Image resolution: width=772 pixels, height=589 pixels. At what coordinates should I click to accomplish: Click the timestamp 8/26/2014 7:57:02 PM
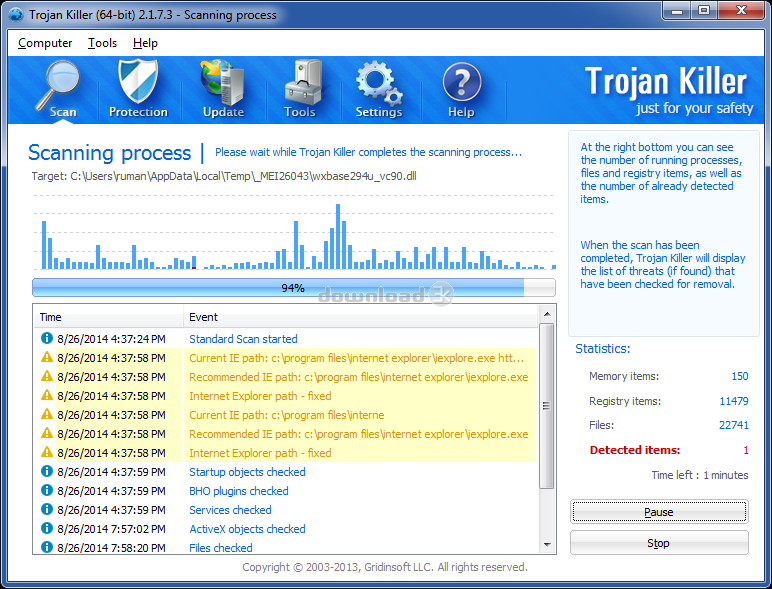pyautogui.click(x=111, y=529)
